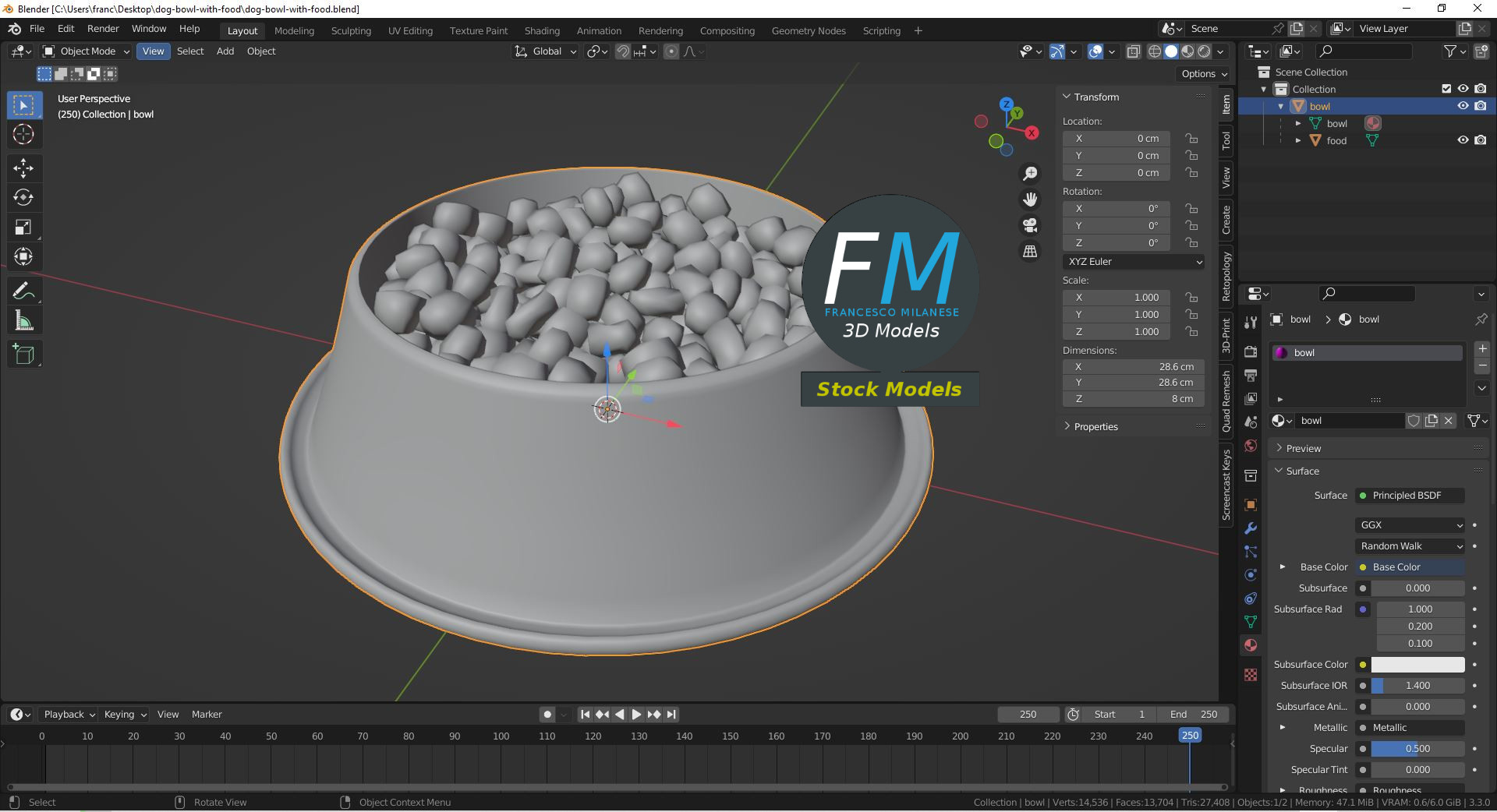This screenshot has height=812, width=1497.
Task: Open XYZ Euler rotation mode dropdown
Action: point(1134,262)
